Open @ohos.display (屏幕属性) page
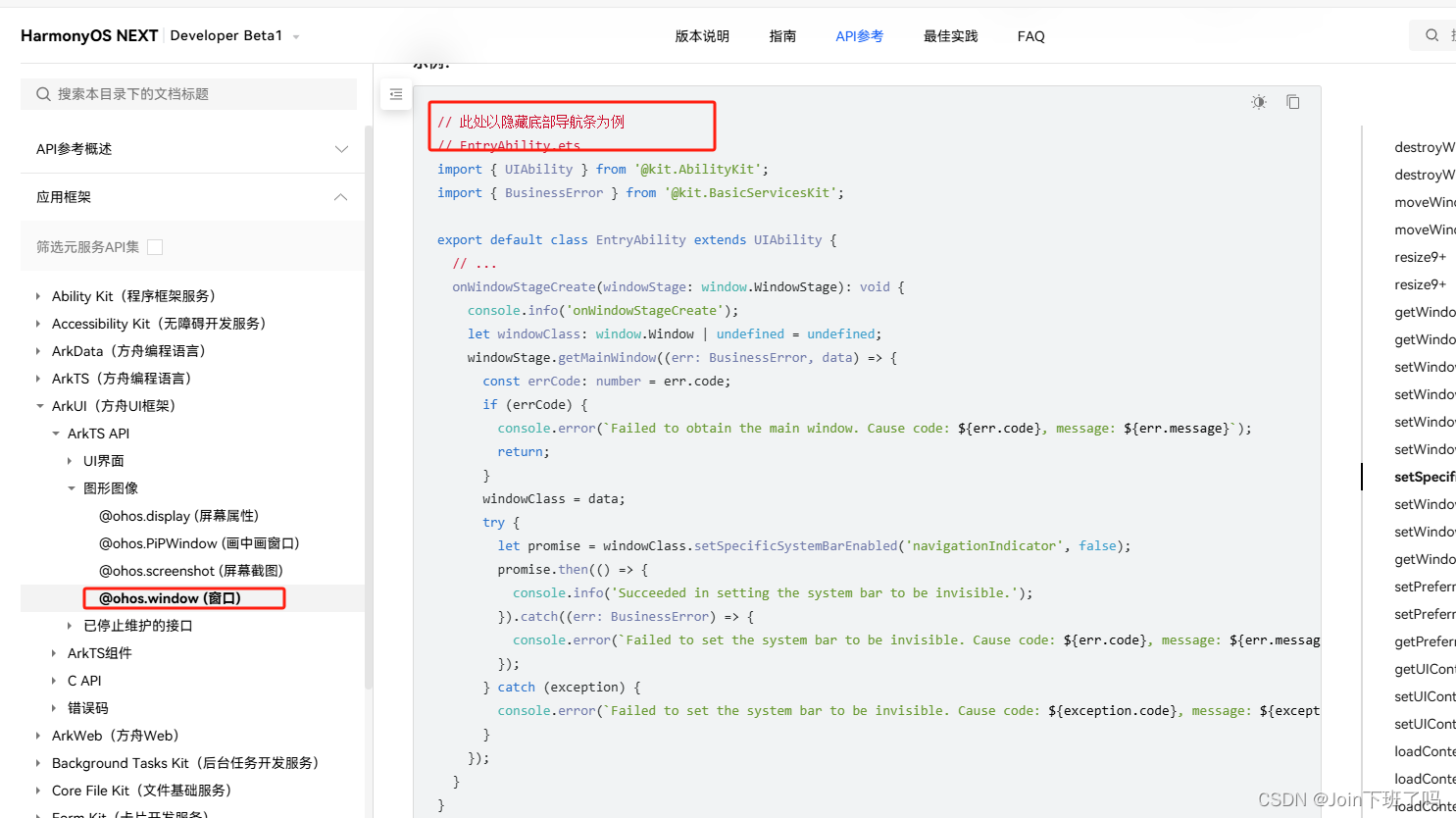1456x818 pixels. [x=179, y=516]
